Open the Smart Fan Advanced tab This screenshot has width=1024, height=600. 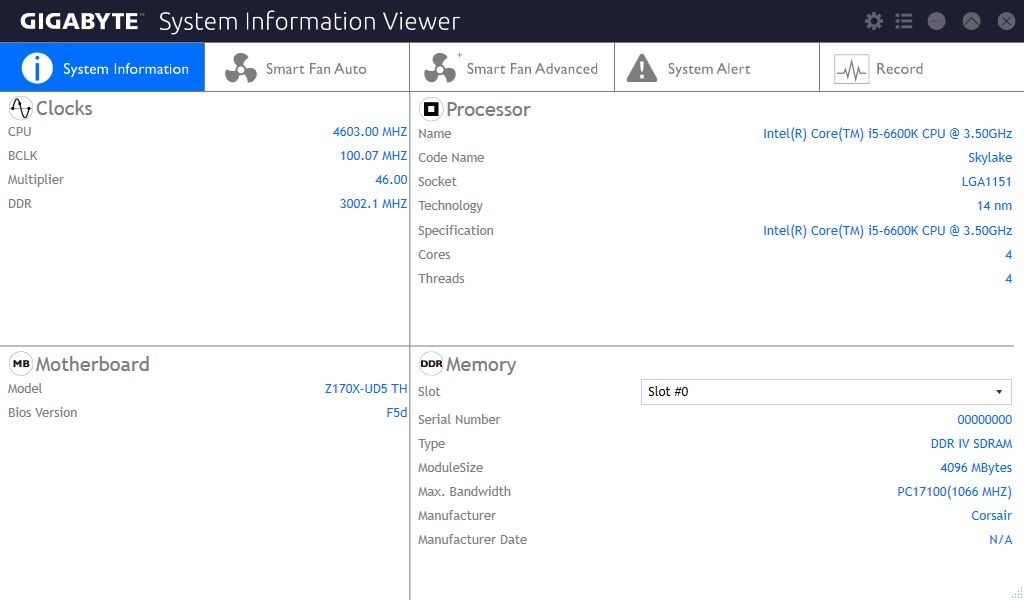click(512, 67)
